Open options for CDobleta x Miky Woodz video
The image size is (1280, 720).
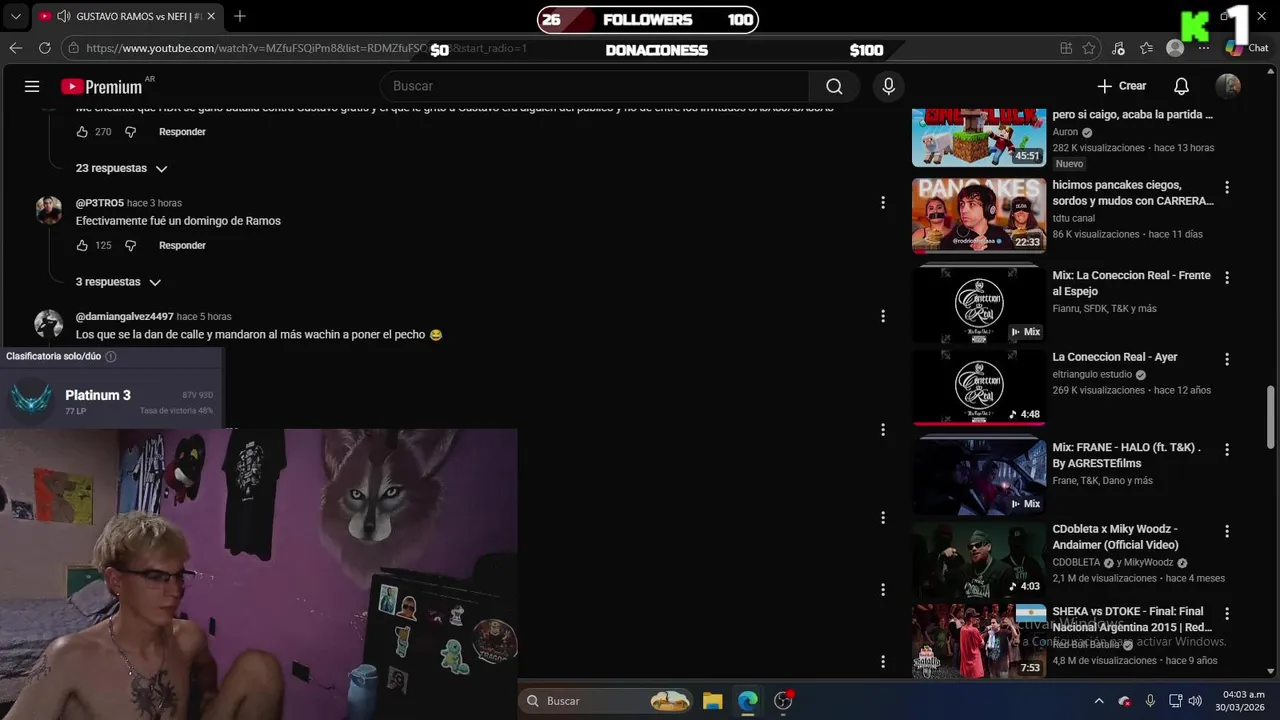click(1227, 531)
